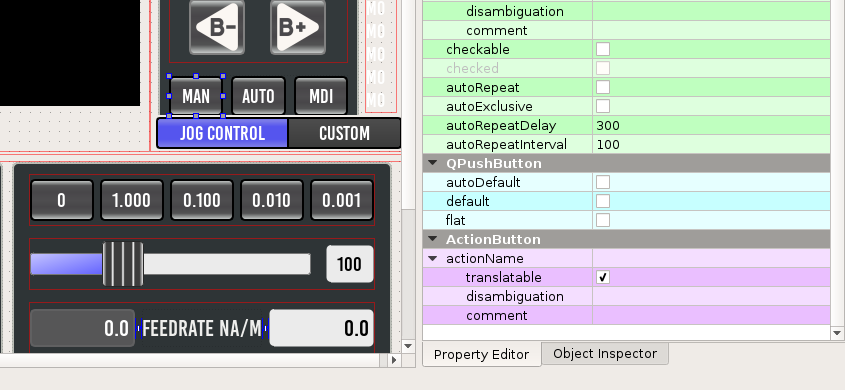Click the right feedrate field showing 0.0
This screenshot has width=845, height=390.
pos(321,328)
